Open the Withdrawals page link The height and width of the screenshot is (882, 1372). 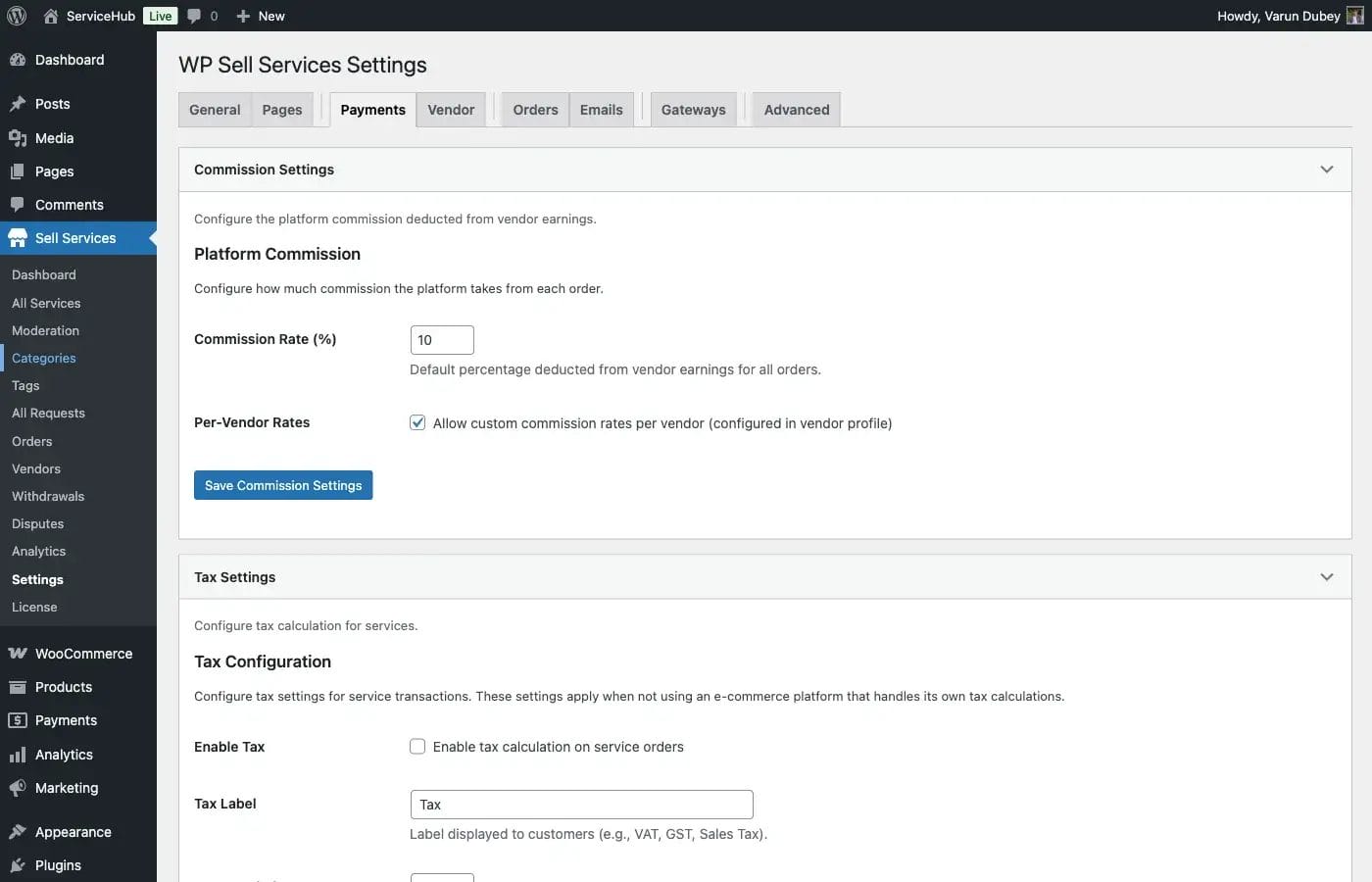tap(47, 496)
